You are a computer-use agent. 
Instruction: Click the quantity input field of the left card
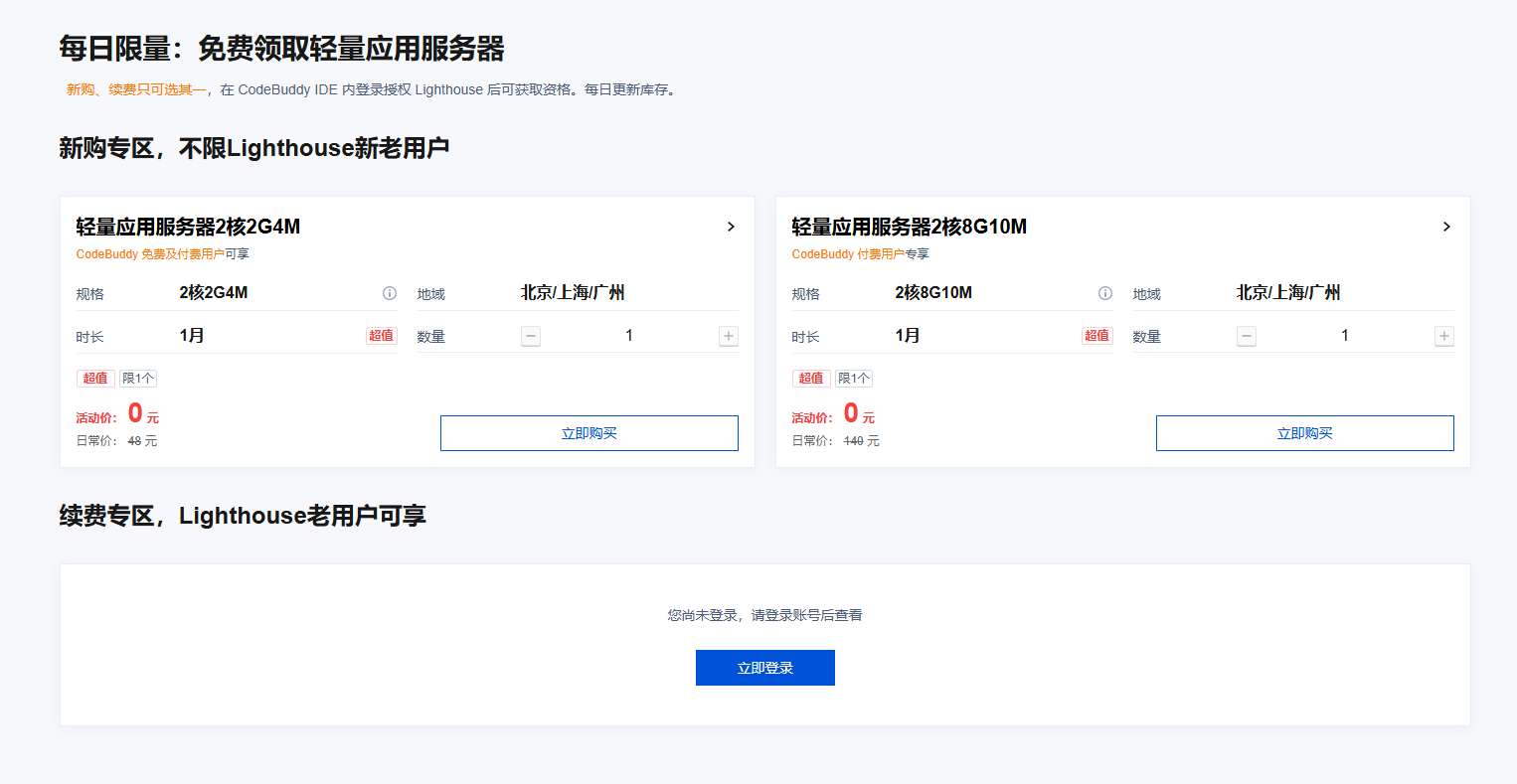tap(628, 335)
